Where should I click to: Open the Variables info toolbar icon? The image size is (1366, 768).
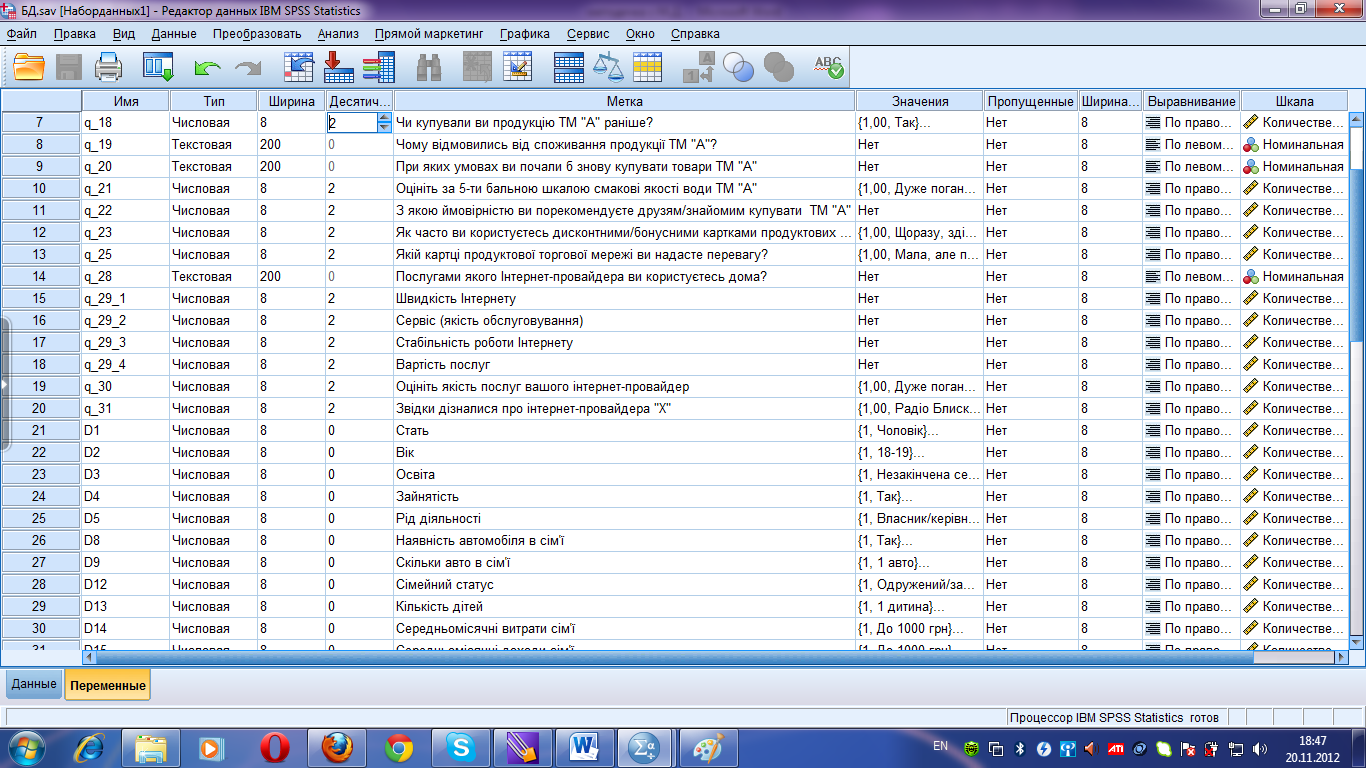point(378,67)
